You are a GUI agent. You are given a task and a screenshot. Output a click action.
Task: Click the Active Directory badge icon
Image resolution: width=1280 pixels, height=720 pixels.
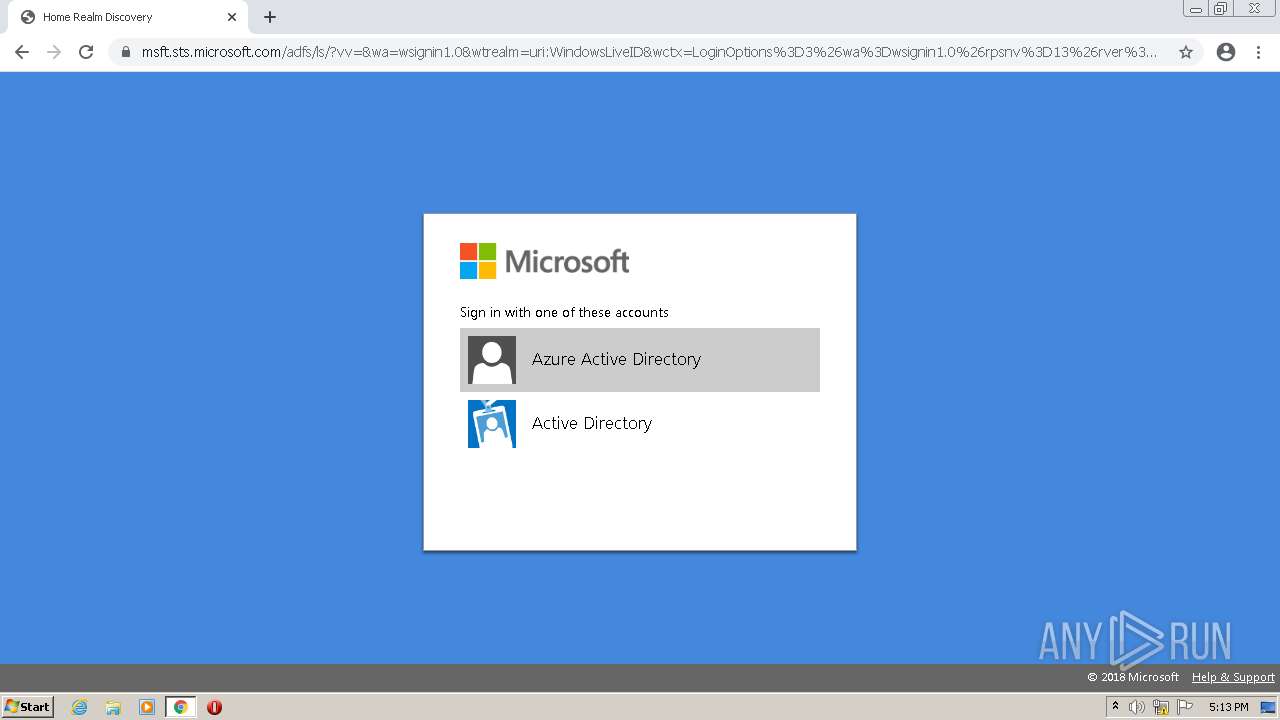click(x=492, y=424)
